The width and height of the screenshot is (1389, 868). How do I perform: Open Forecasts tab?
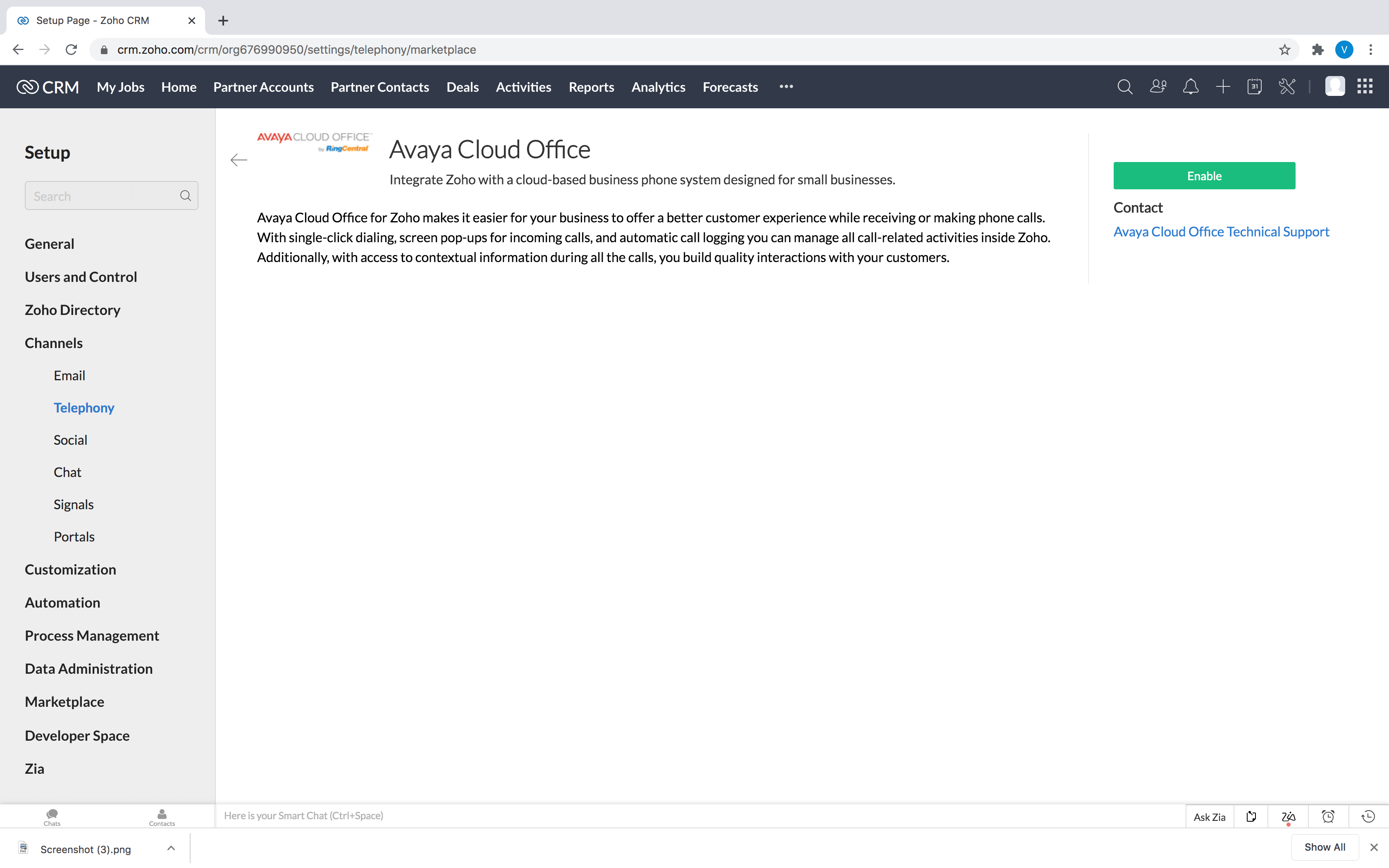[730, 87]
